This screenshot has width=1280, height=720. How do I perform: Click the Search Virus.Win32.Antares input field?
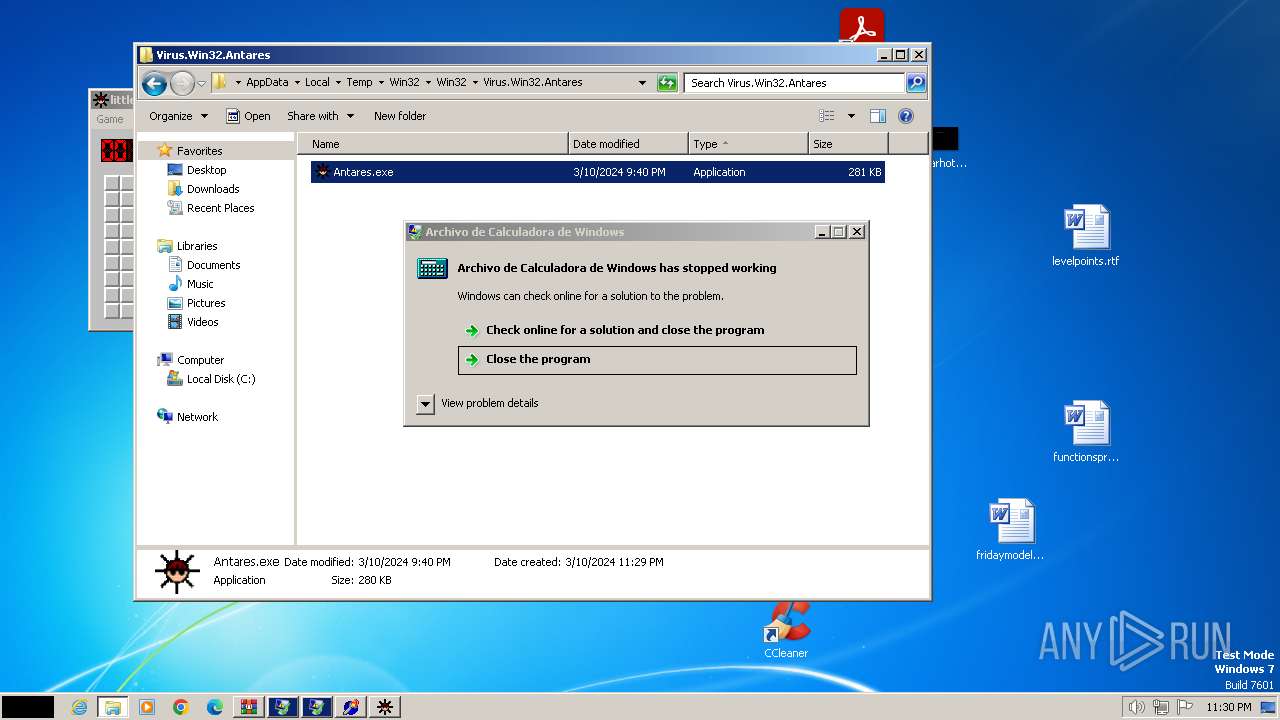click(x=795, y=83)
